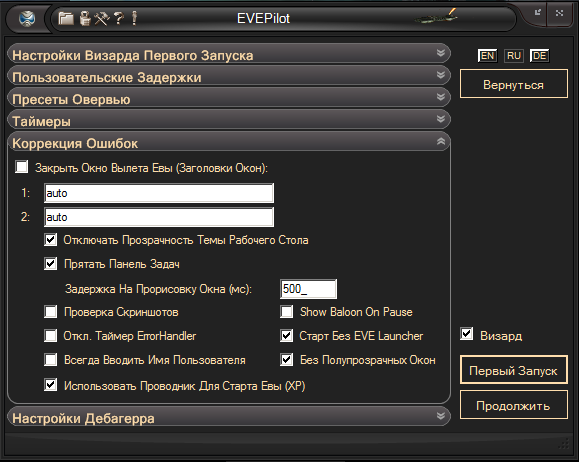Click window title field 1 with auto
This screenshot has height=462, width=579.
point(159,193)
